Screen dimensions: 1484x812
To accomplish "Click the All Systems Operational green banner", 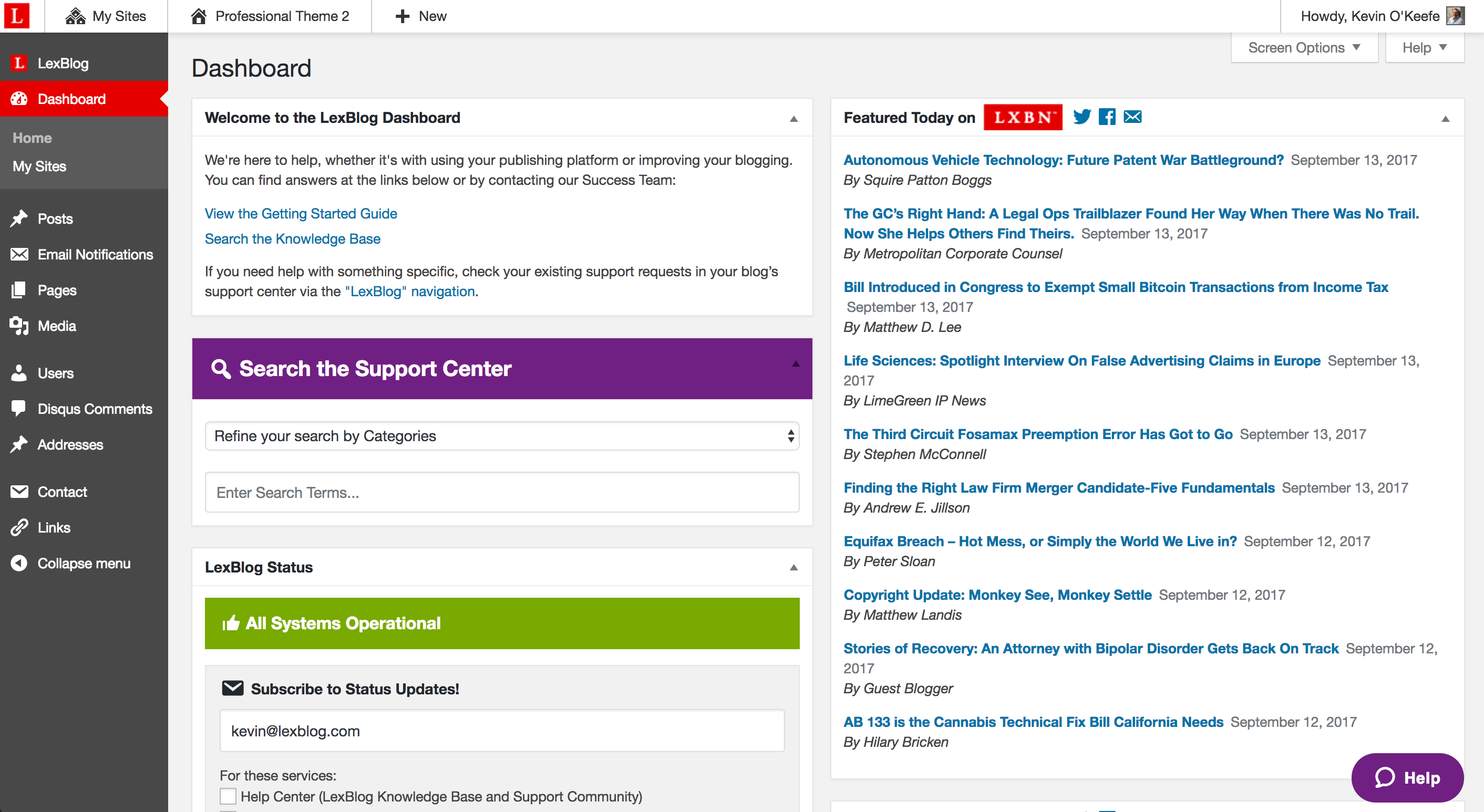I will coord(502,623).
